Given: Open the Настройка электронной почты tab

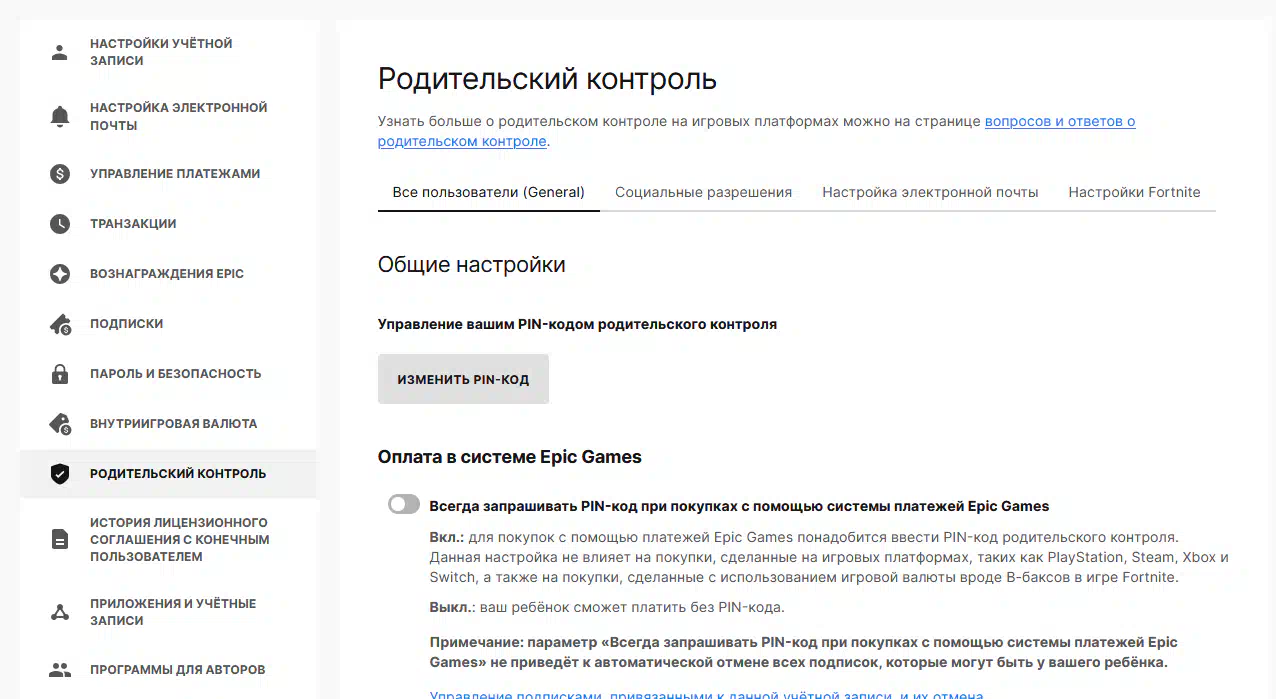Looking at the screenshot, I should coord(930,192).
